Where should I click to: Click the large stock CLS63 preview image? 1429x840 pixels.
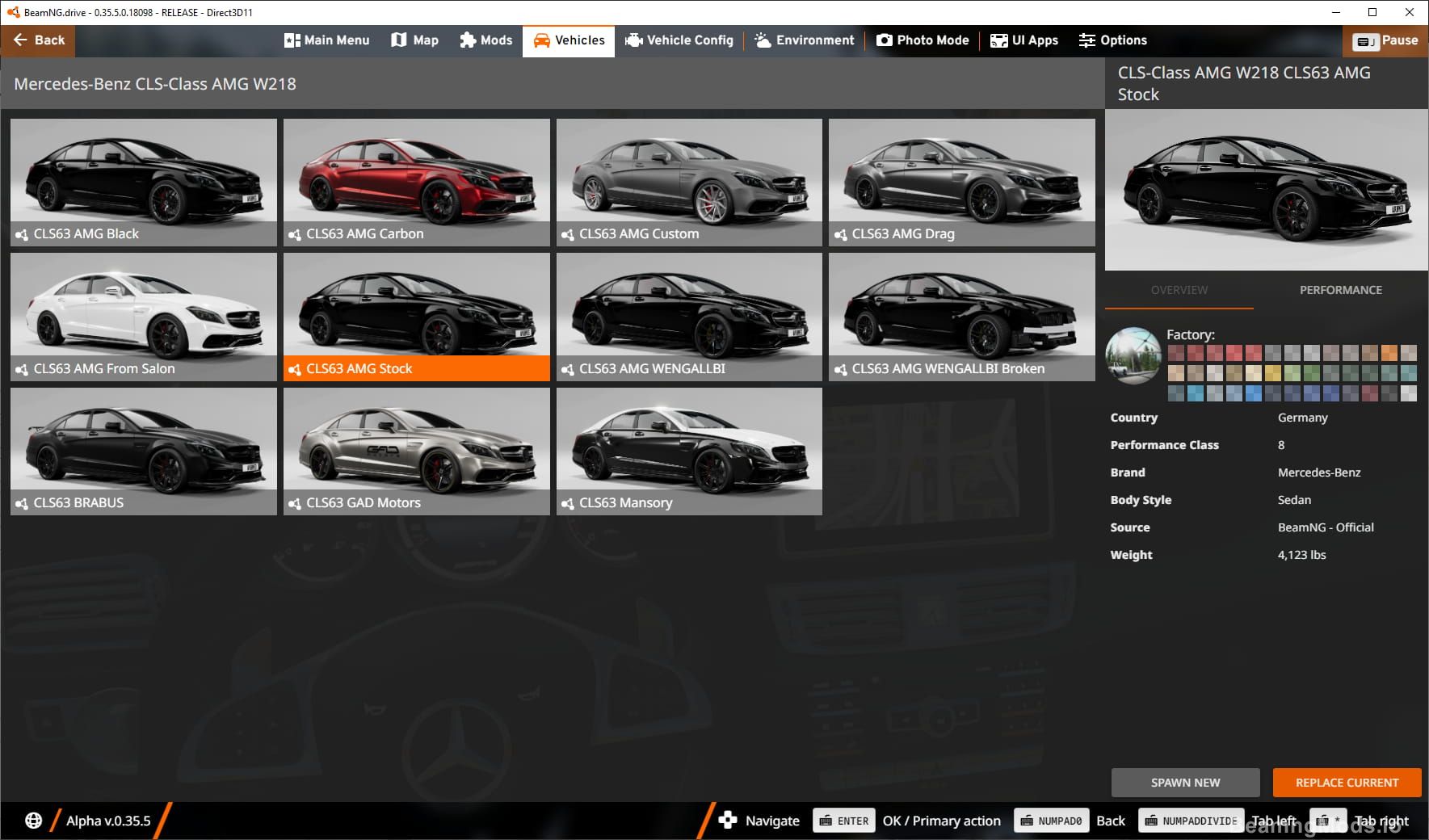(1266, 190)
